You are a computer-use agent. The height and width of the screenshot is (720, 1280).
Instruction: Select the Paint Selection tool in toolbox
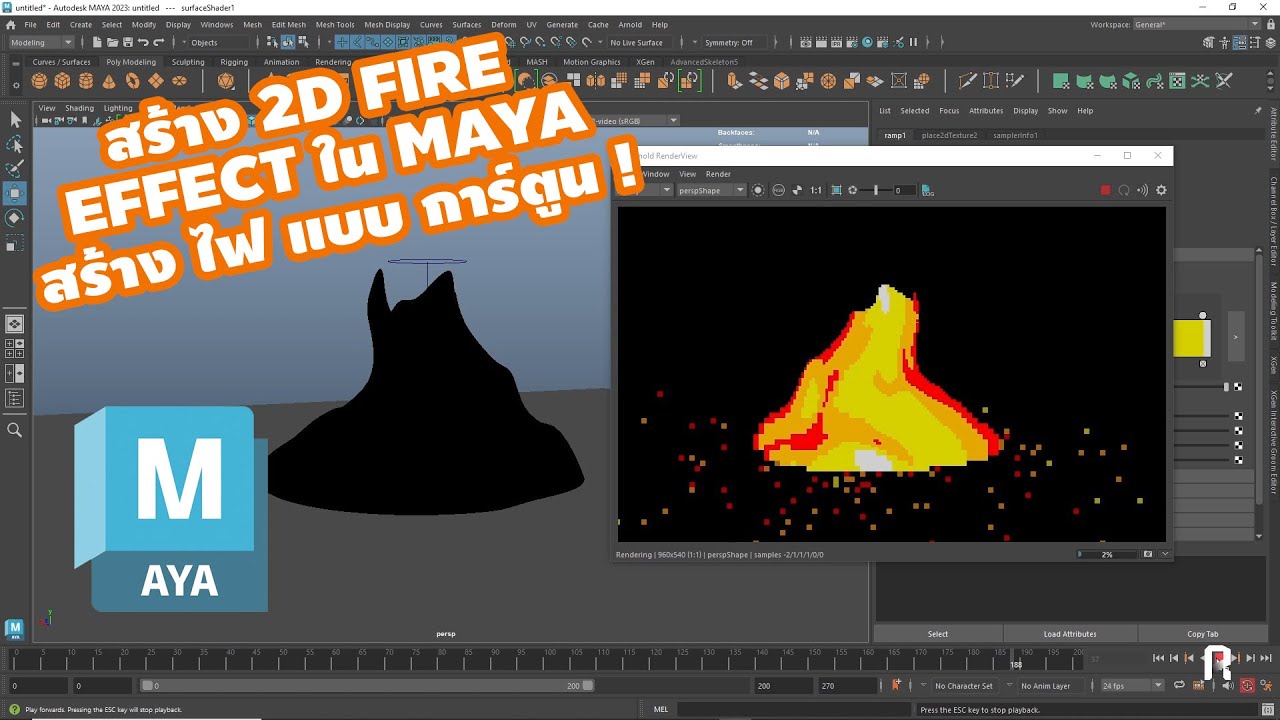15,169
